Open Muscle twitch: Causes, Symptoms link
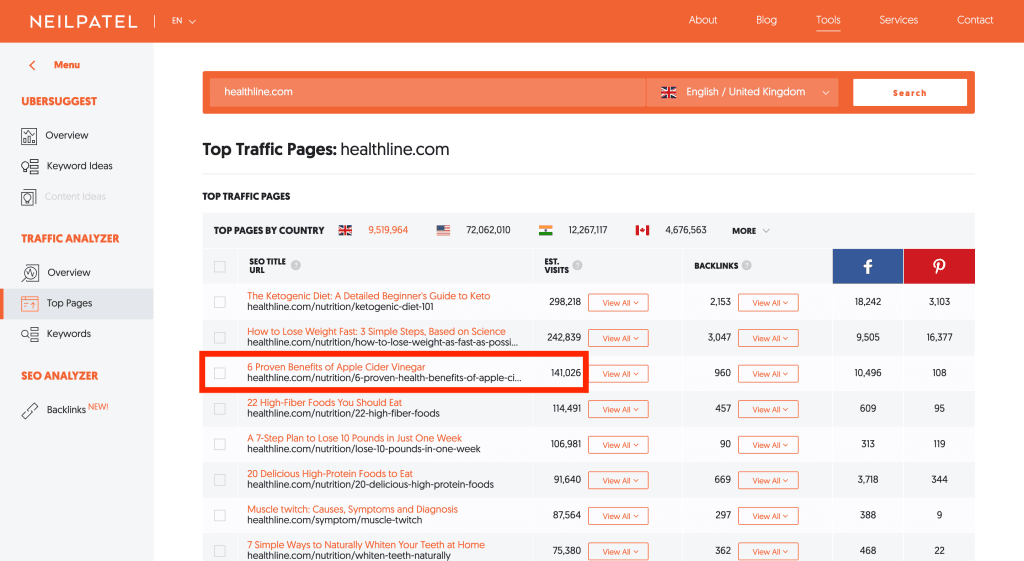Image resolution: width=1024 pixels, height=561 pixels. coord(352,509)
